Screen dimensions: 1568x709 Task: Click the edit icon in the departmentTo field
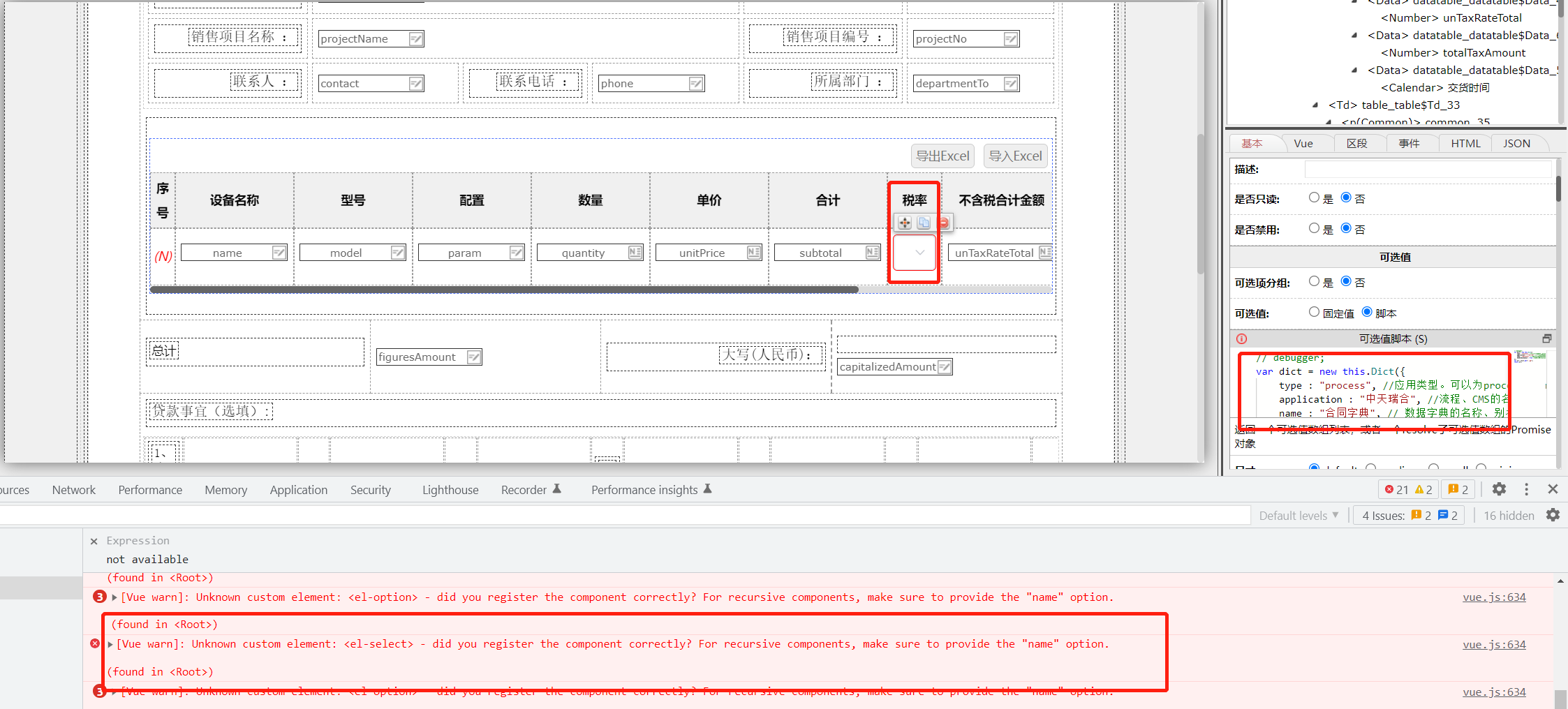1011,84
